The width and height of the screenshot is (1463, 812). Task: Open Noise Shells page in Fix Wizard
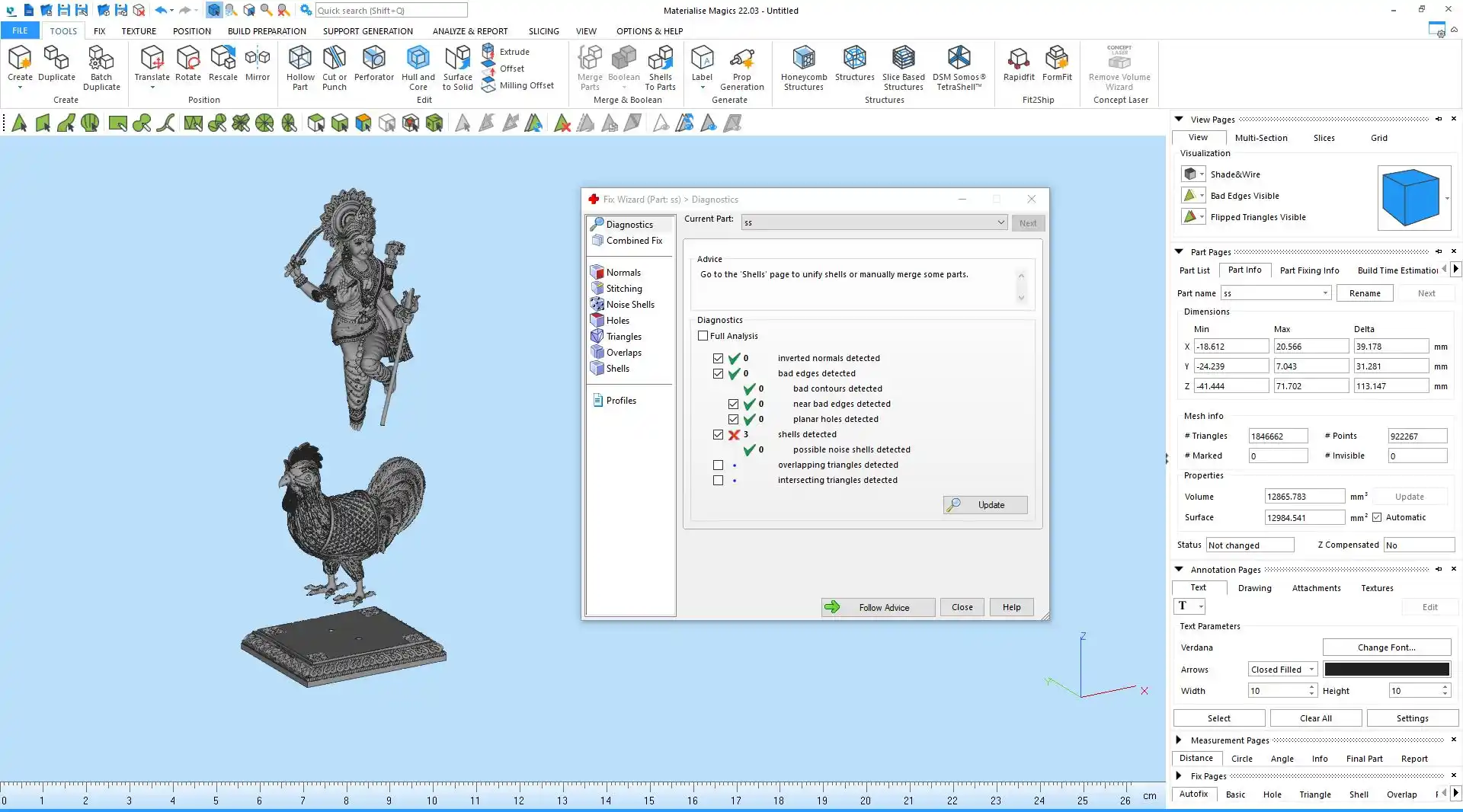click(x=629, y=305)
